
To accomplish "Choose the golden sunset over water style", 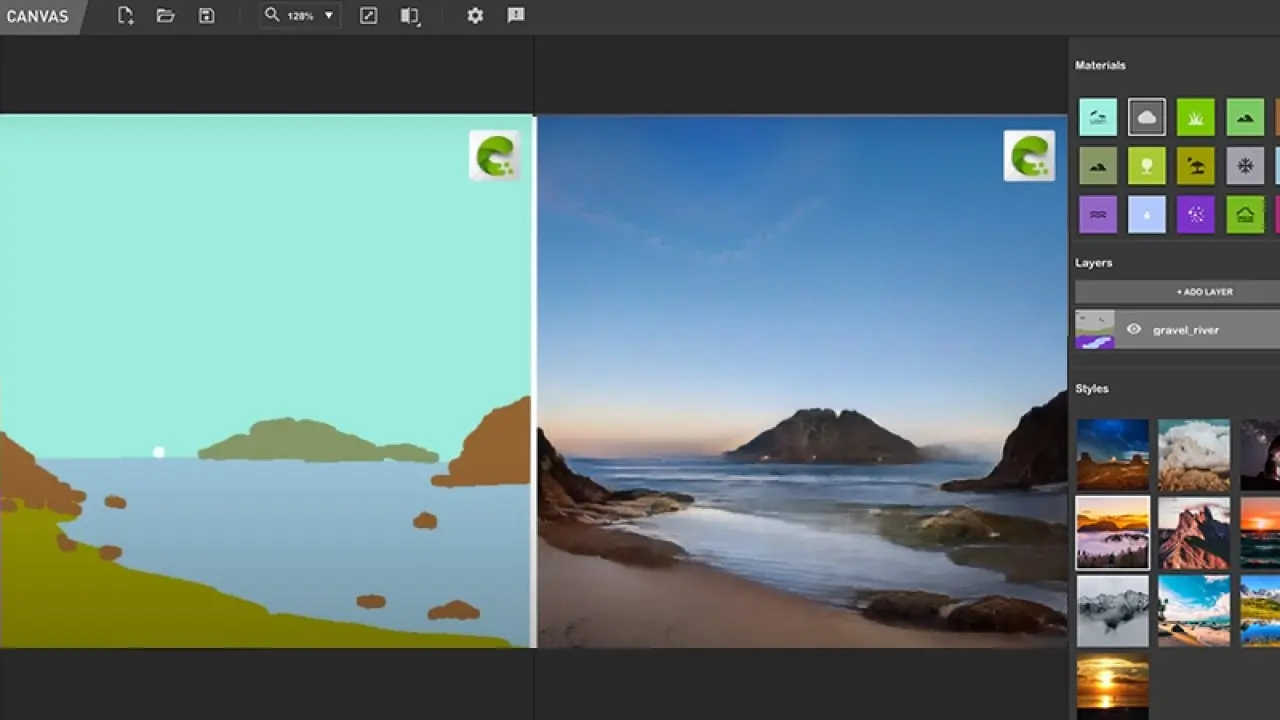I will [1113, 684].
